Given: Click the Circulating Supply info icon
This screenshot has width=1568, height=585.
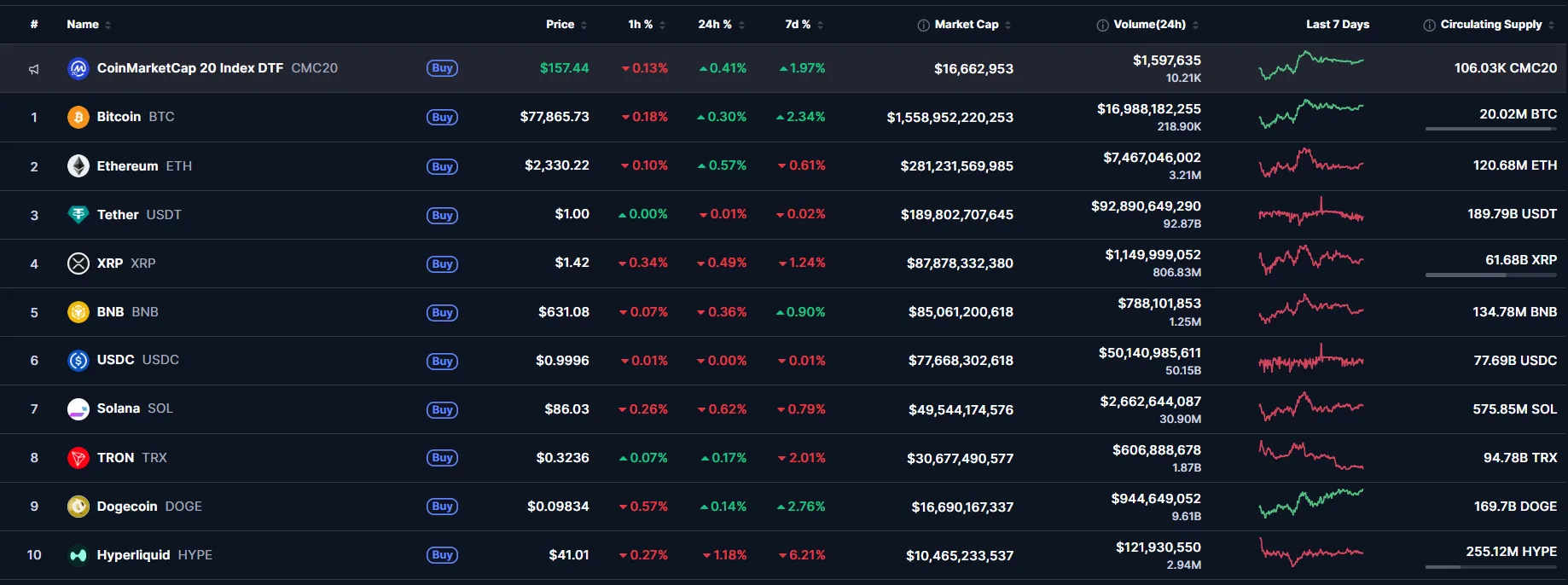Looking at the screenshot, I should tap(1429, 26).
